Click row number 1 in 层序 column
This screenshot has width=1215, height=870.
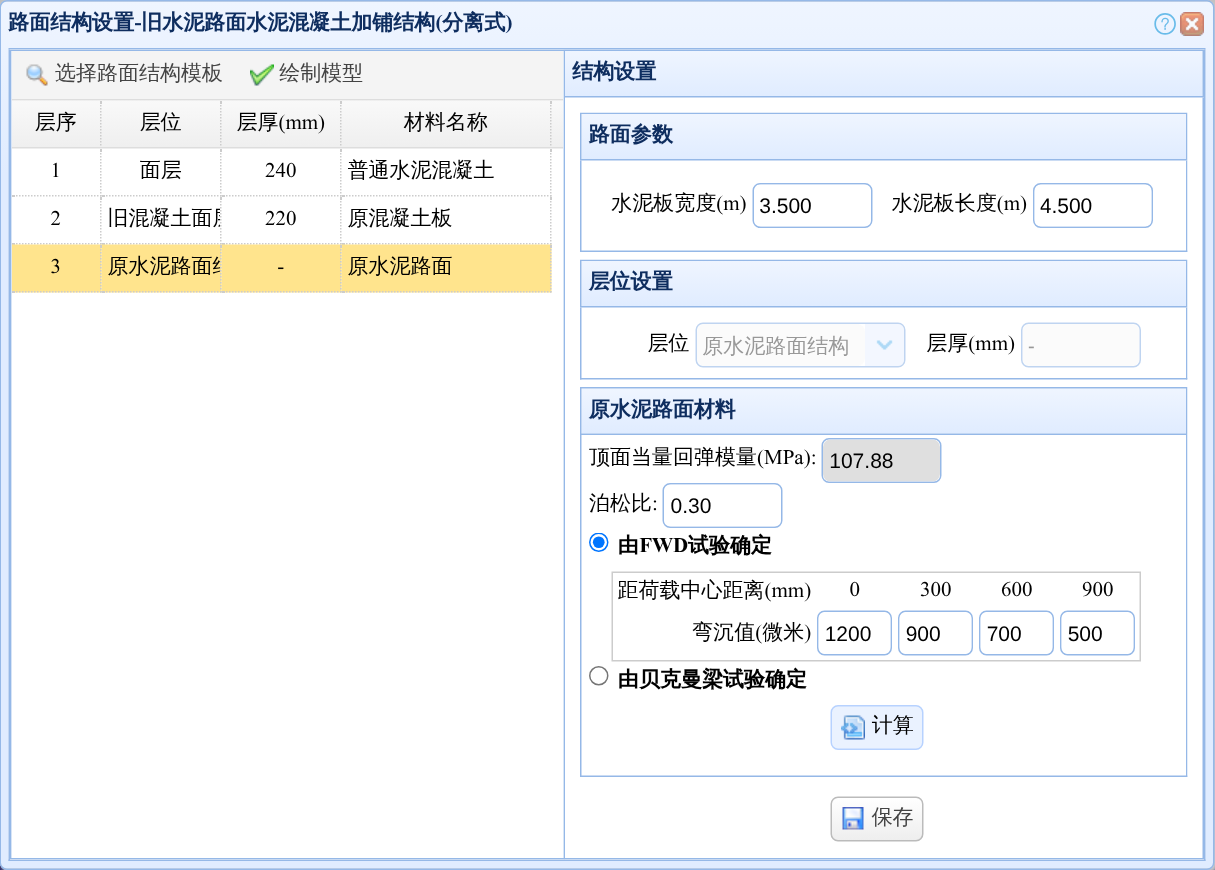(56, 171)
